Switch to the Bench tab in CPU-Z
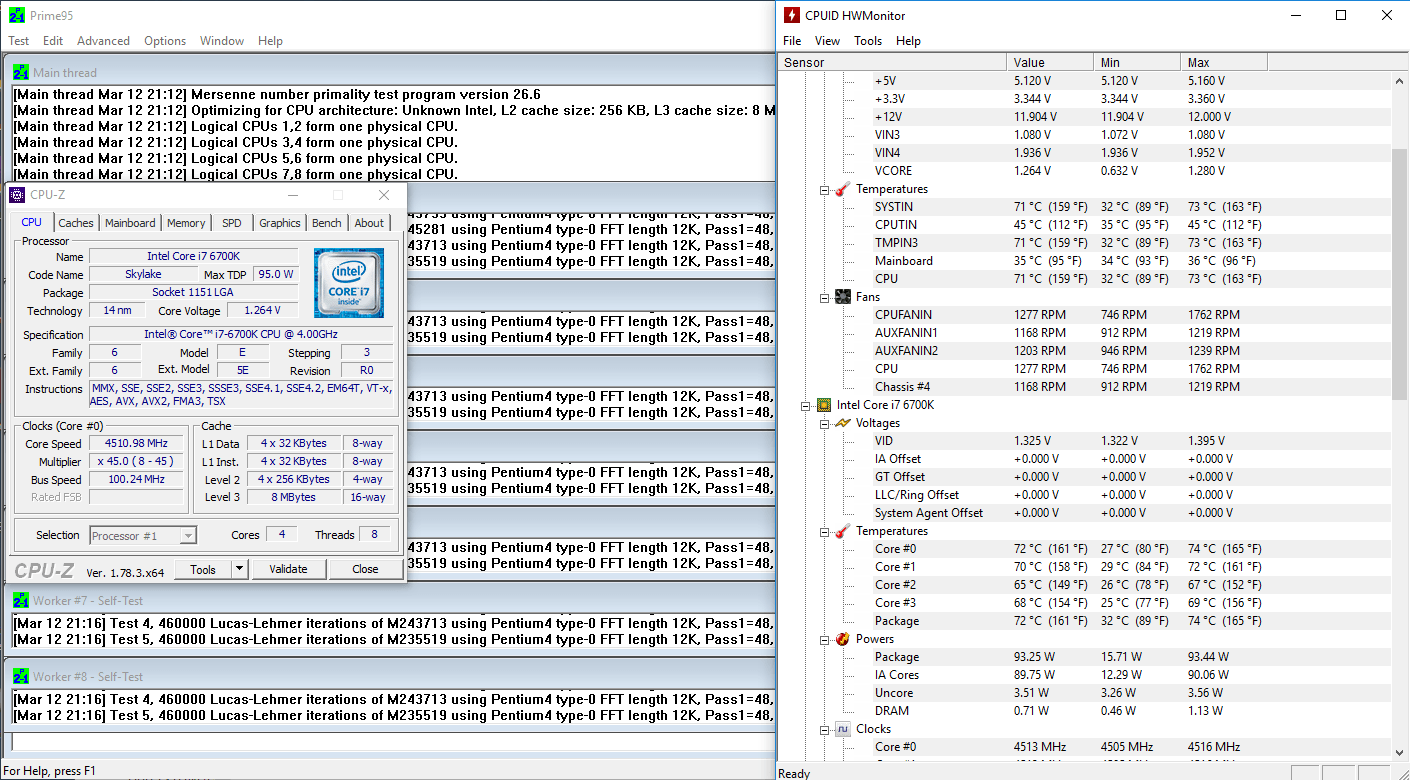The image size is (1410, 780). [327, 223]
